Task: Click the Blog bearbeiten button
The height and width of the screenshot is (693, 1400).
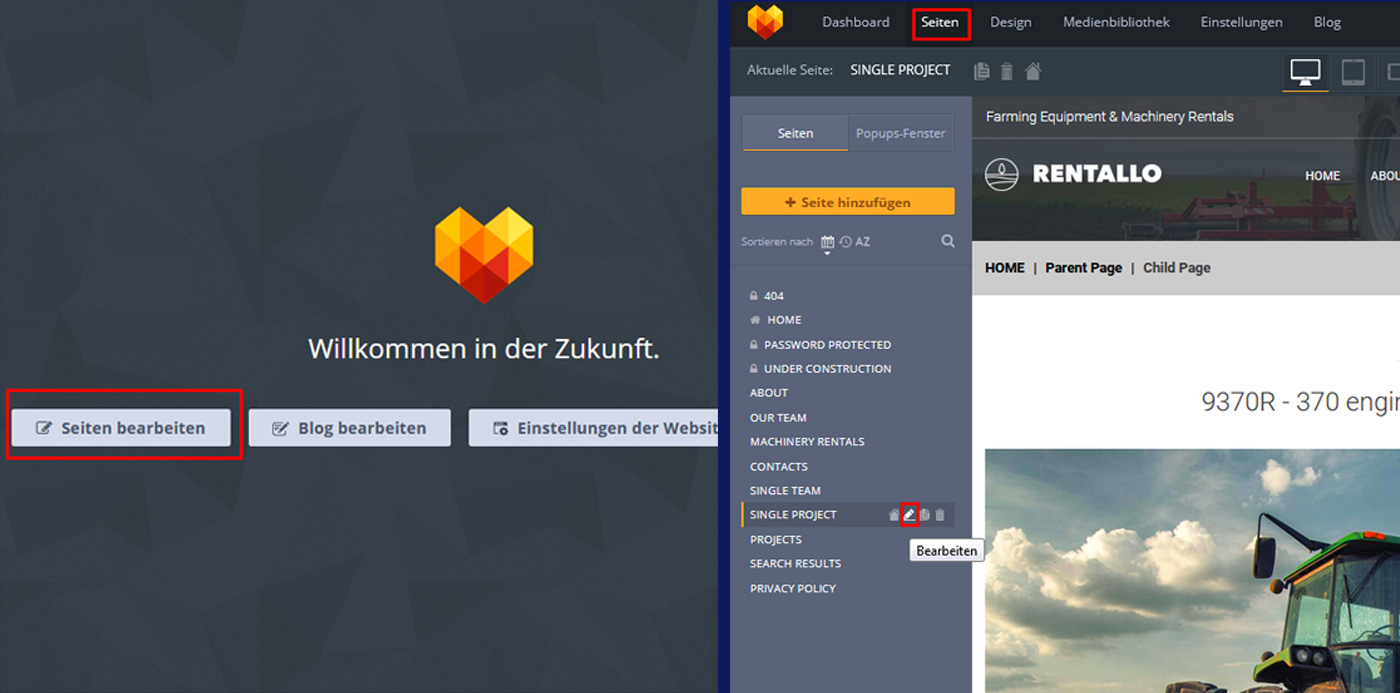Action: click(349, 428)
